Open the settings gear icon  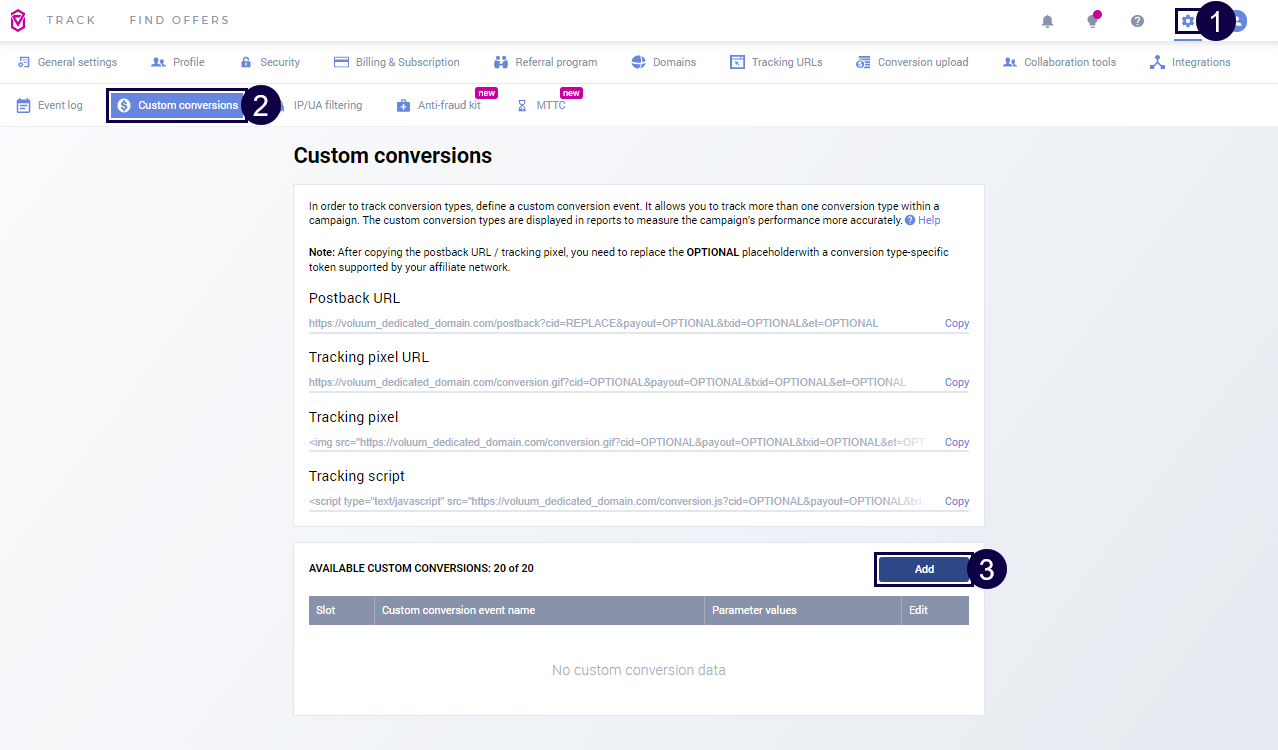click(1187, 21)
